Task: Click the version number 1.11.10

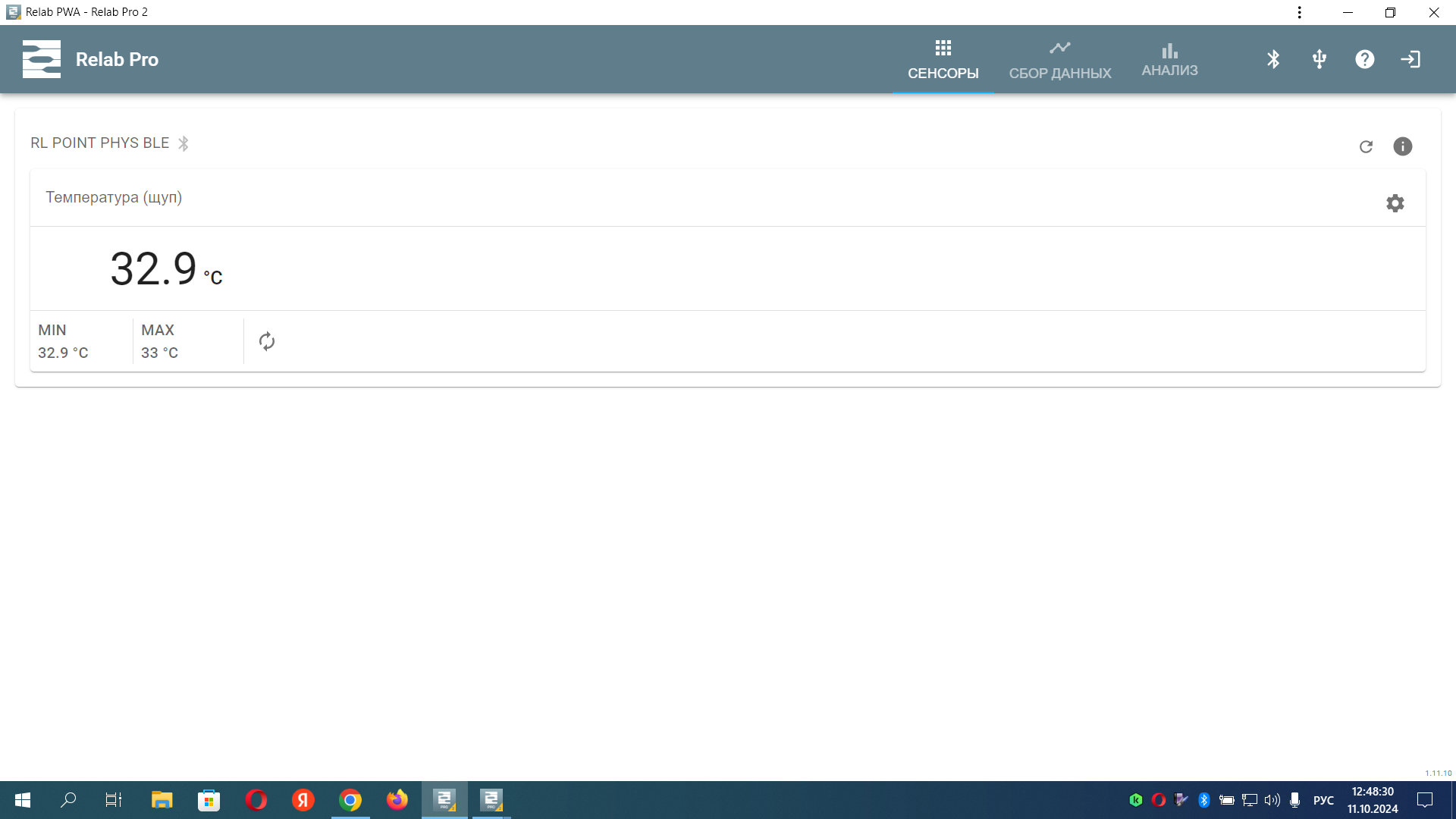Action: (1438, 773)
